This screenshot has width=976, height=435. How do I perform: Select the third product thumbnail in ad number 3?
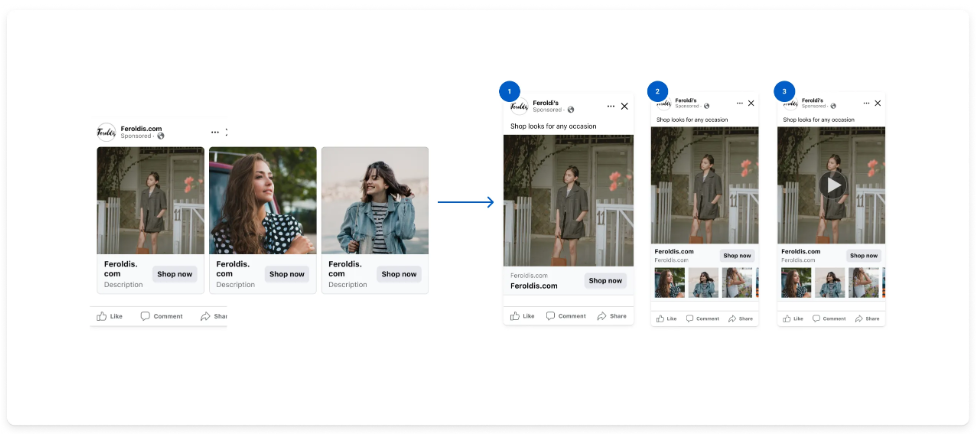click(x=863, y=283)
